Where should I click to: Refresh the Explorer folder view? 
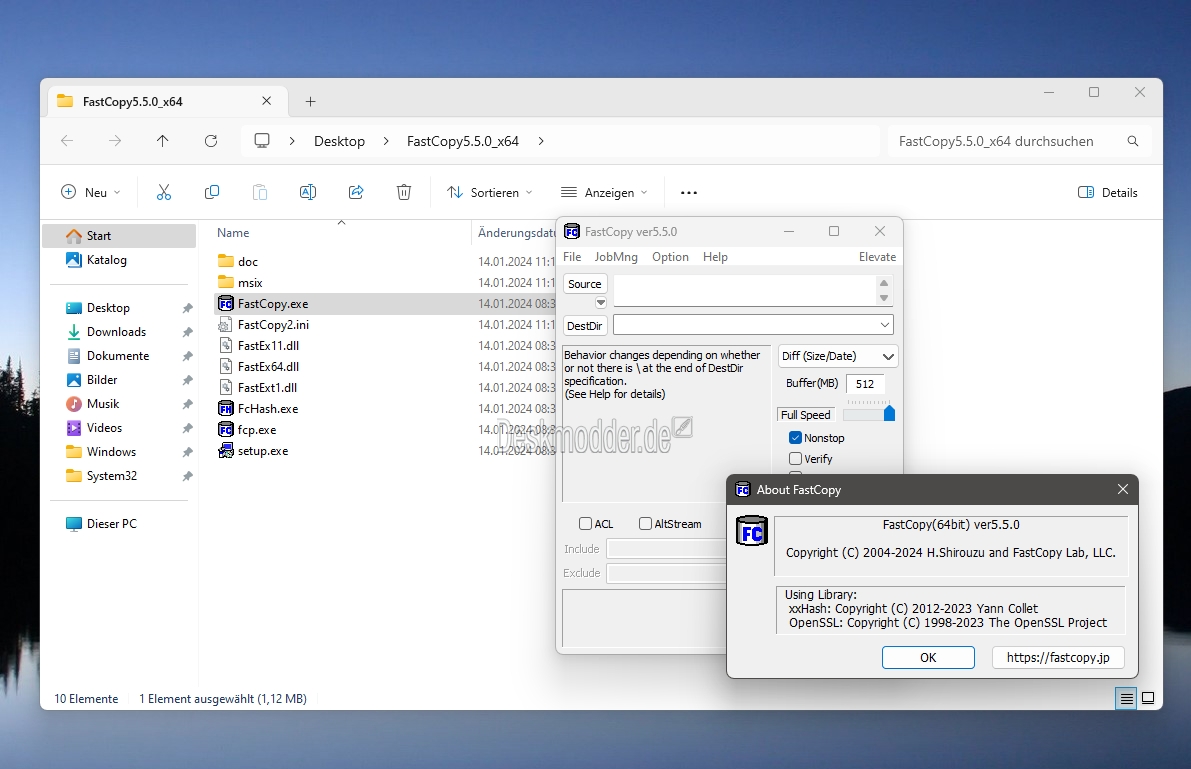coord(211,141)
